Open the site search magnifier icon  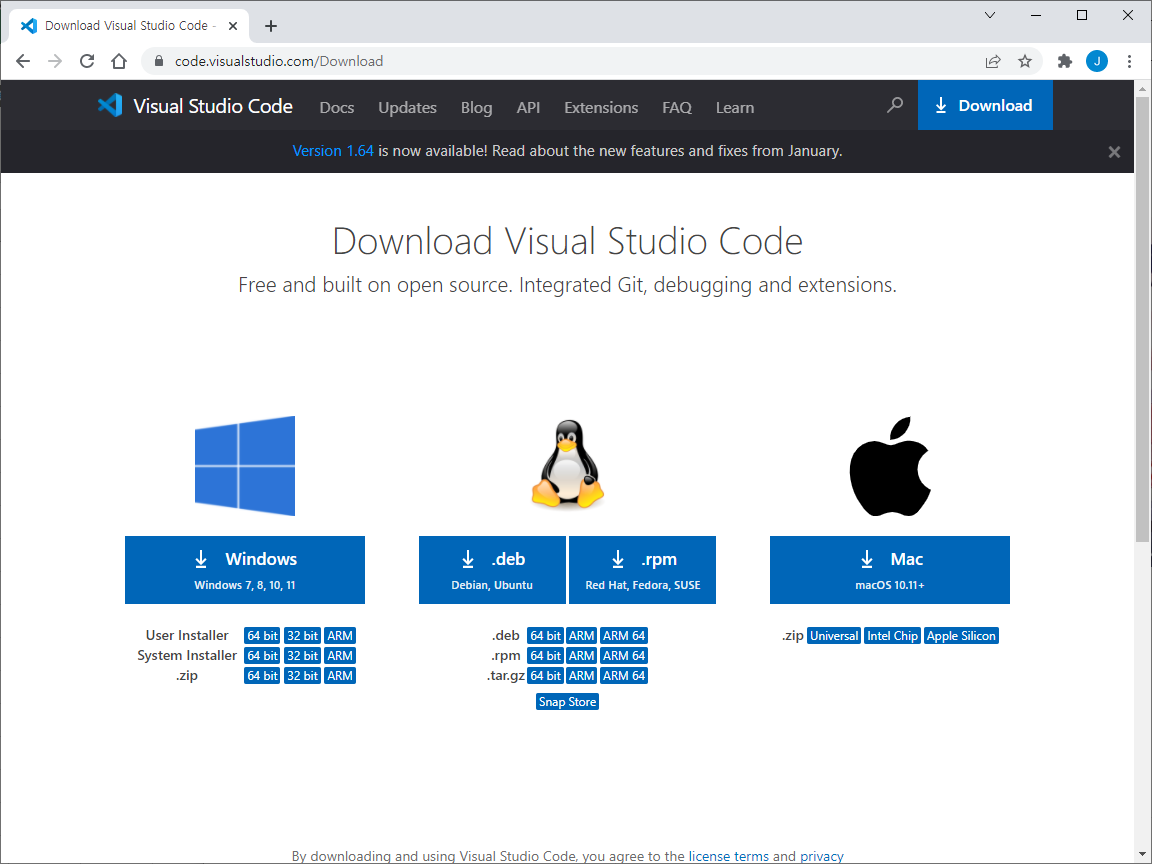[895, 105]
